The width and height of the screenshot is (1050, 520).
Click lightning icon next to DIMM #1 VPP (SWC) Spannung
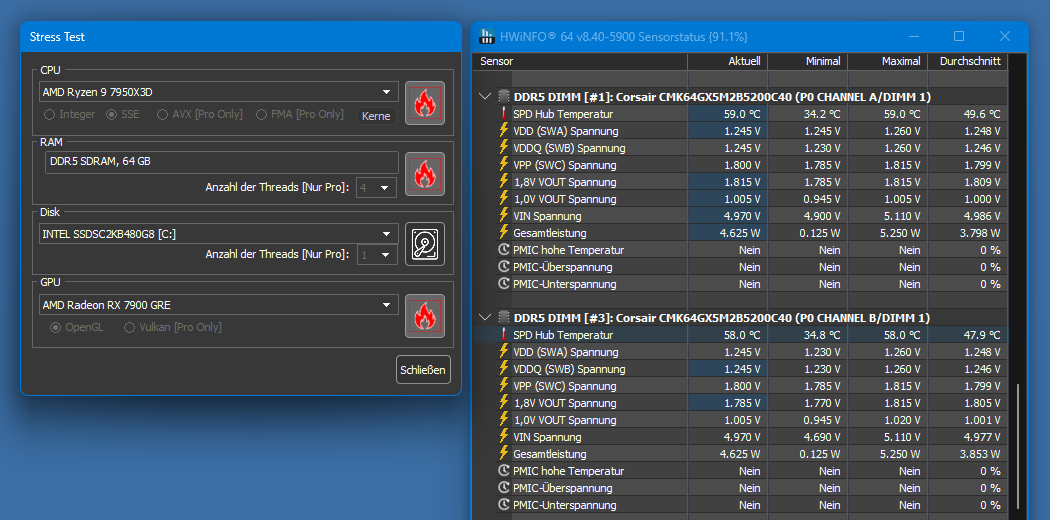[x=504, y=165]
